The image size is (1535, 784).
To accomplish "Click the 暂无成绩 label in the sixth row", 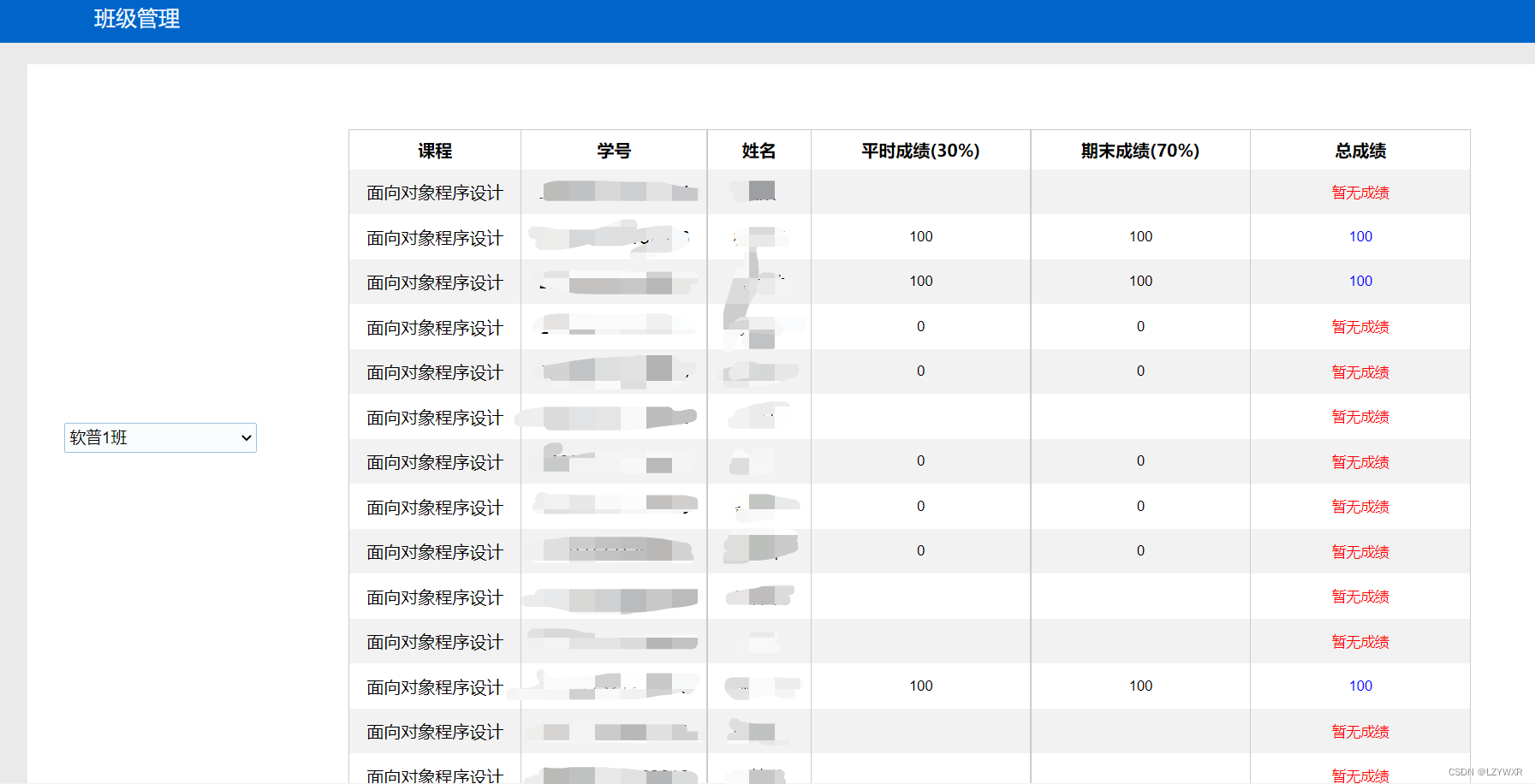I will (x=1359, y=417).
